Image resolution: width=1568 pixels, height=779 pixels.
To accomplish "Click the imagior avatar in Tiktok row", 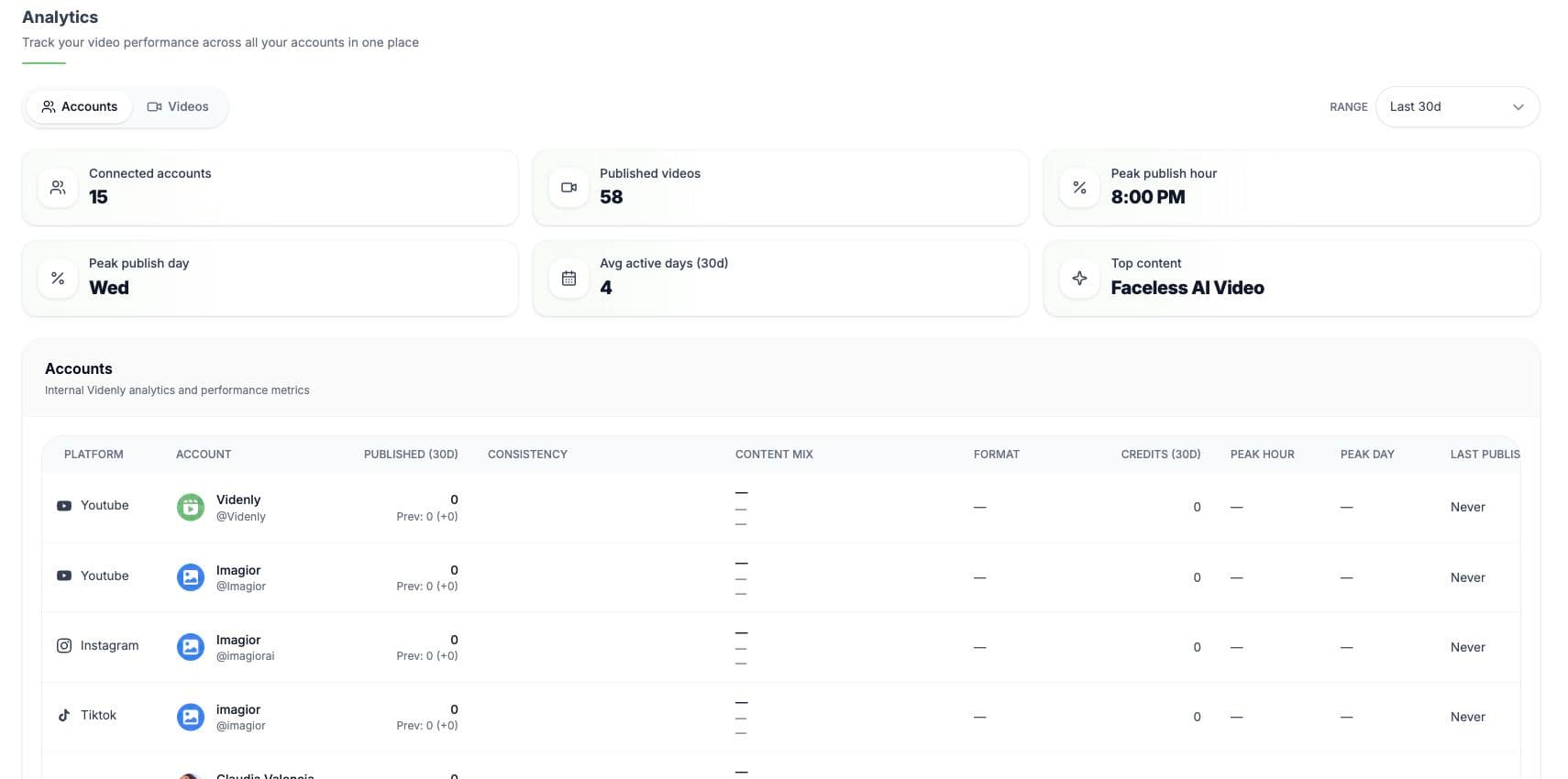I will (191, 717).
